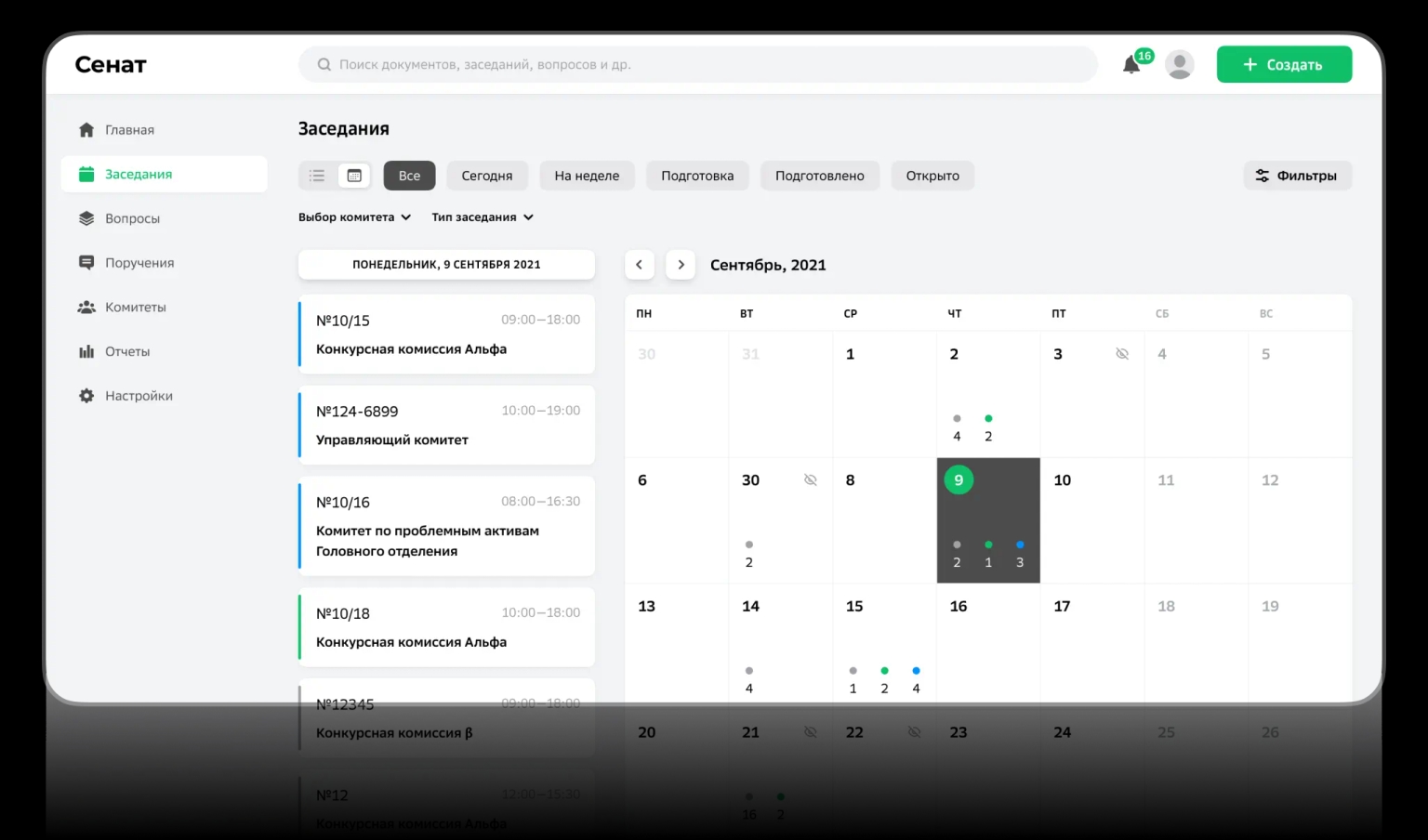The width and height of the screenshot is (1428, 840).
Task: Click the blue dot count on September 15
Action: 916,680
